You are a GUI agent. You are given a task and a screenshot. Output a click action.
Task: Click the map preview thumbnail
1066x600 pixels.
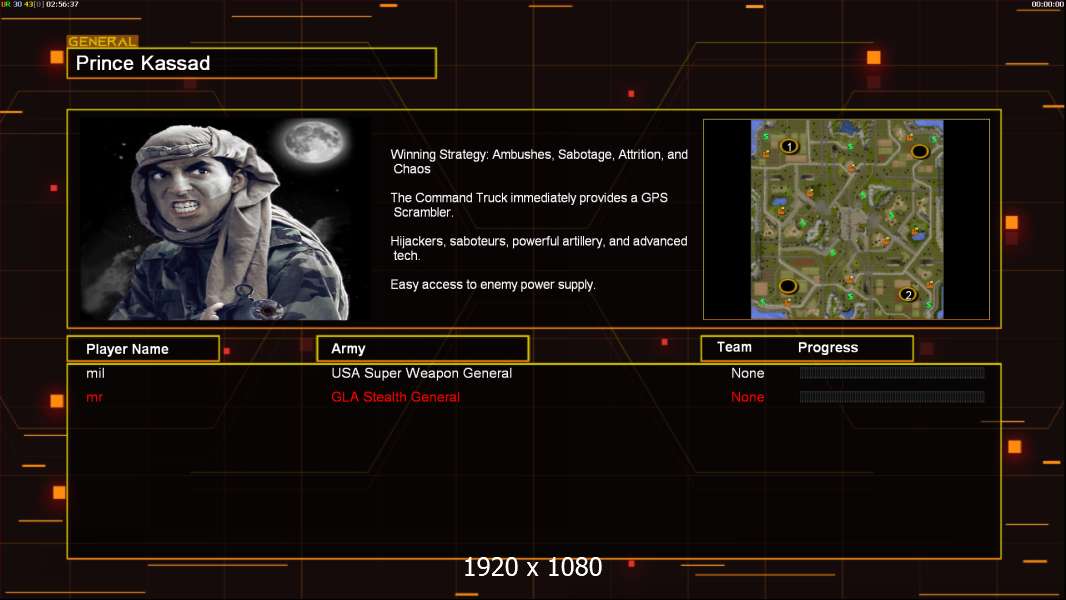[x=846, y=219]
